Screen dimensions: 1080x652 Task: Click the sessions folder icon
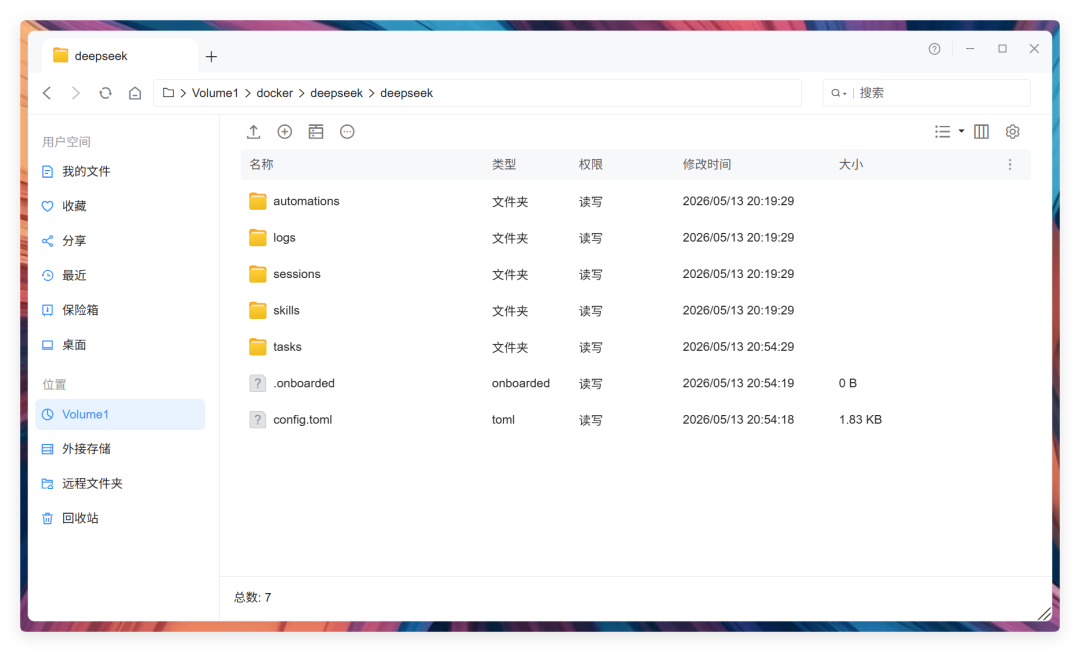tap(258, 274)
